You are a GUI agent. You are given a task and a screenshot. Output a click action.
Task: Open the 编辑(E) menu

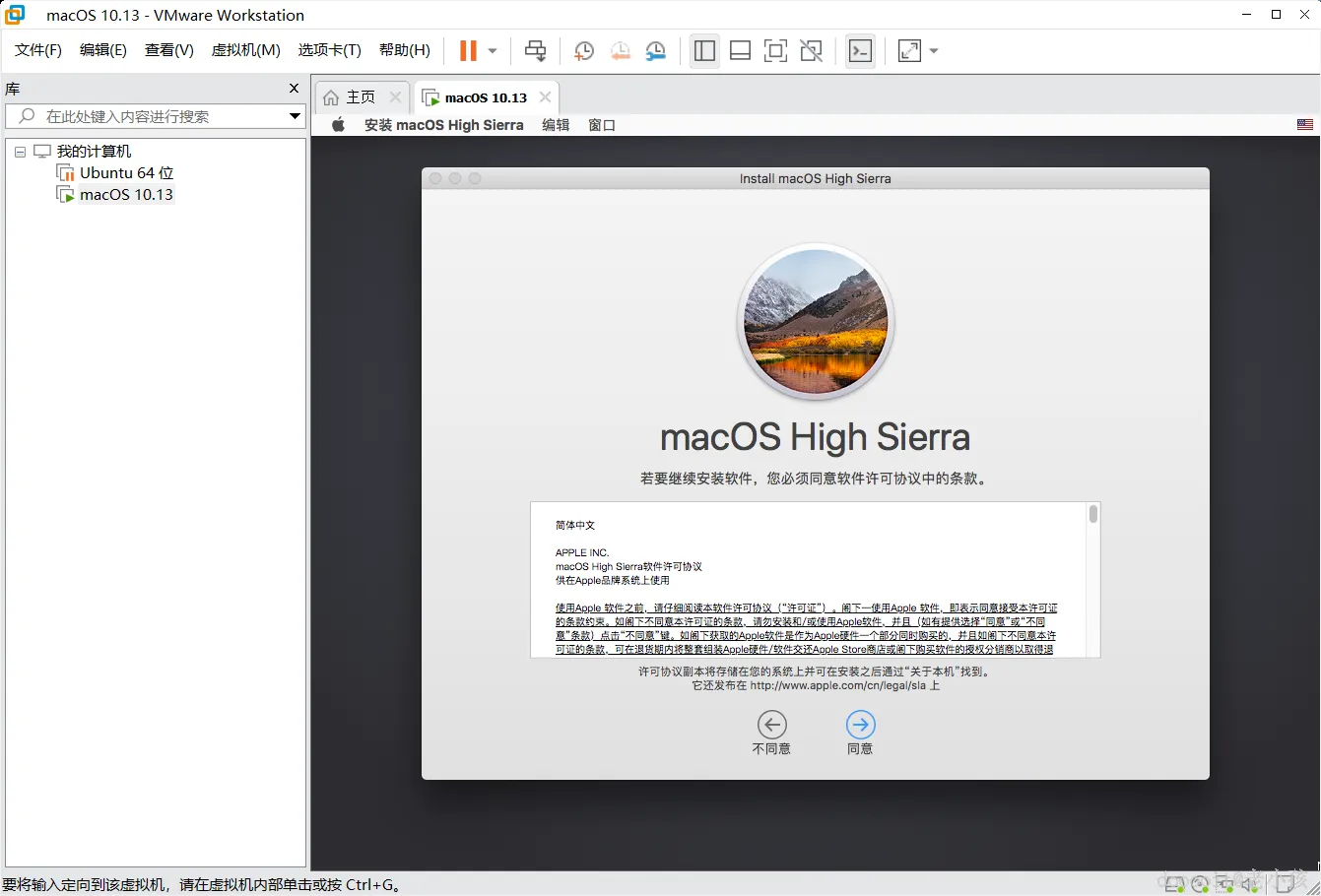point(103,50)
